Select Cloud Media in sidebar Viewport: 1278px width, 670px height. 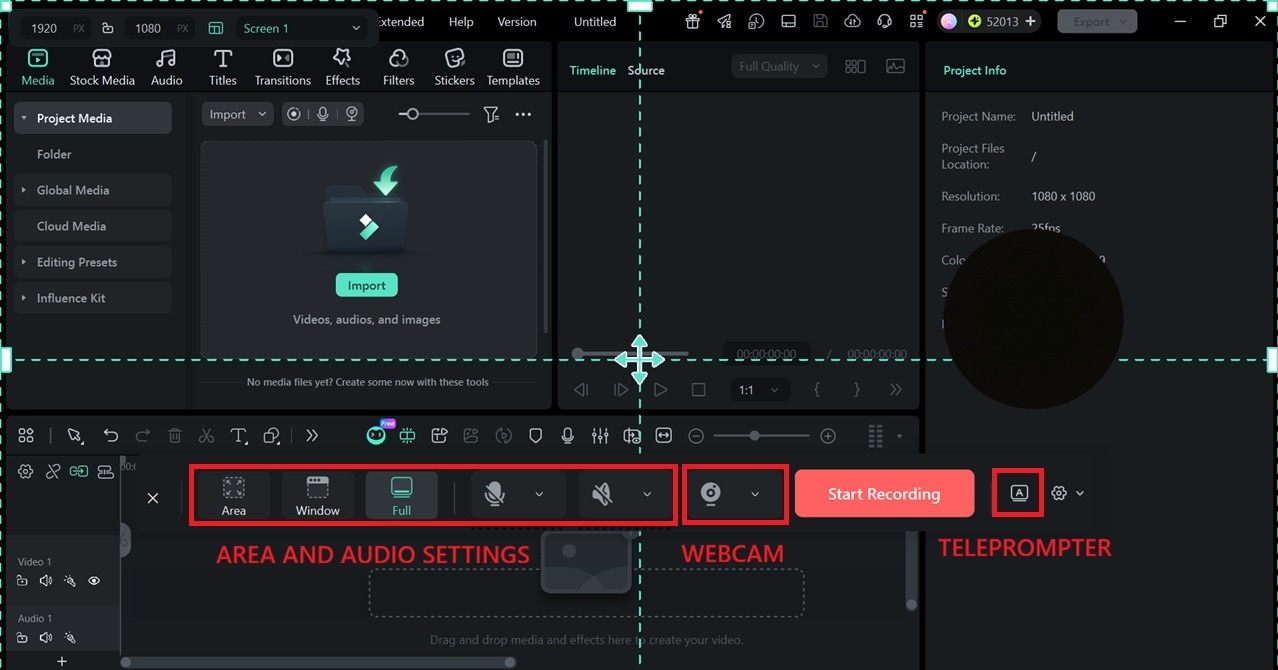click(x=71, y=226)
